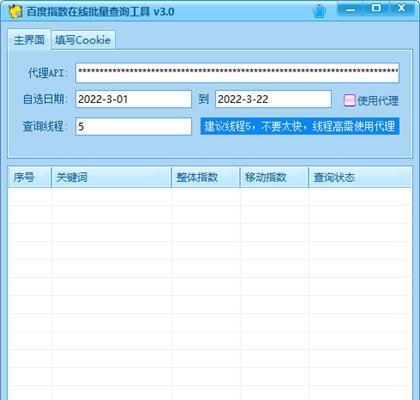
Task: Close the 百度指数 query tool window
Action: point(402,9)
